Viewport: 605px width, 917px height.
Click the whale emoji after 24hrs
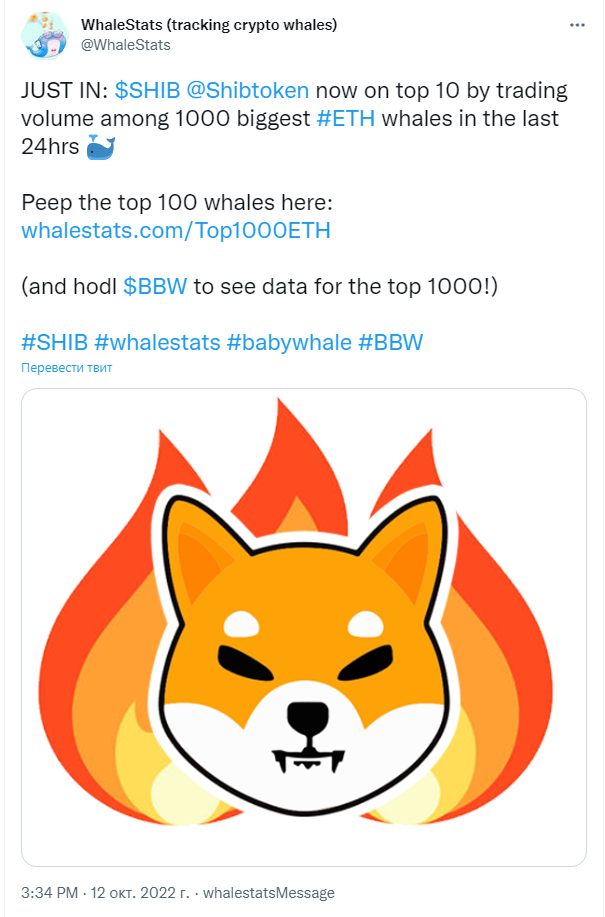coord(101,147)
